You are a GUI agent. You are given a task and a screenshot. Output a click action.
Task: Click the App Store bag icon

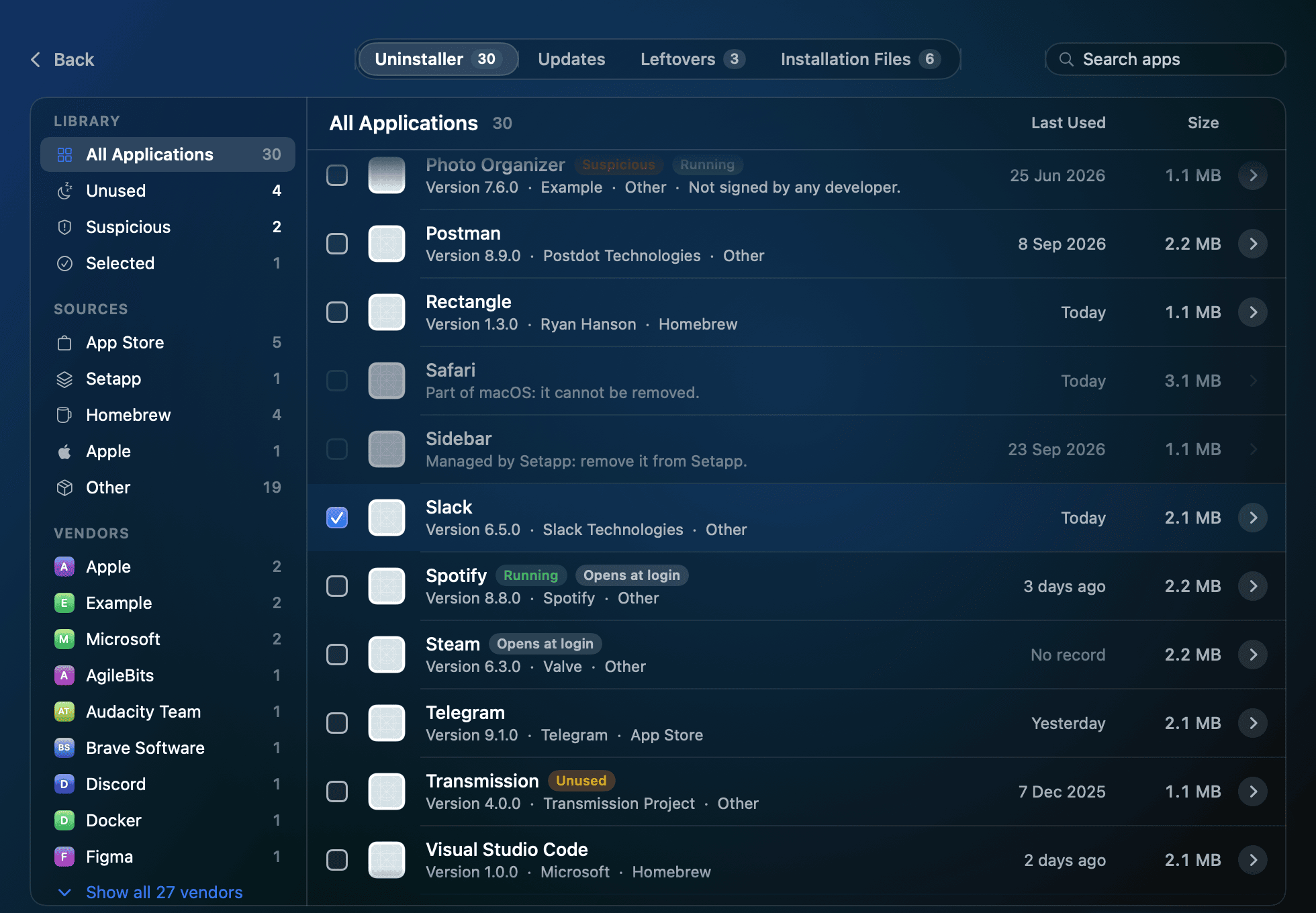[64, 343]
